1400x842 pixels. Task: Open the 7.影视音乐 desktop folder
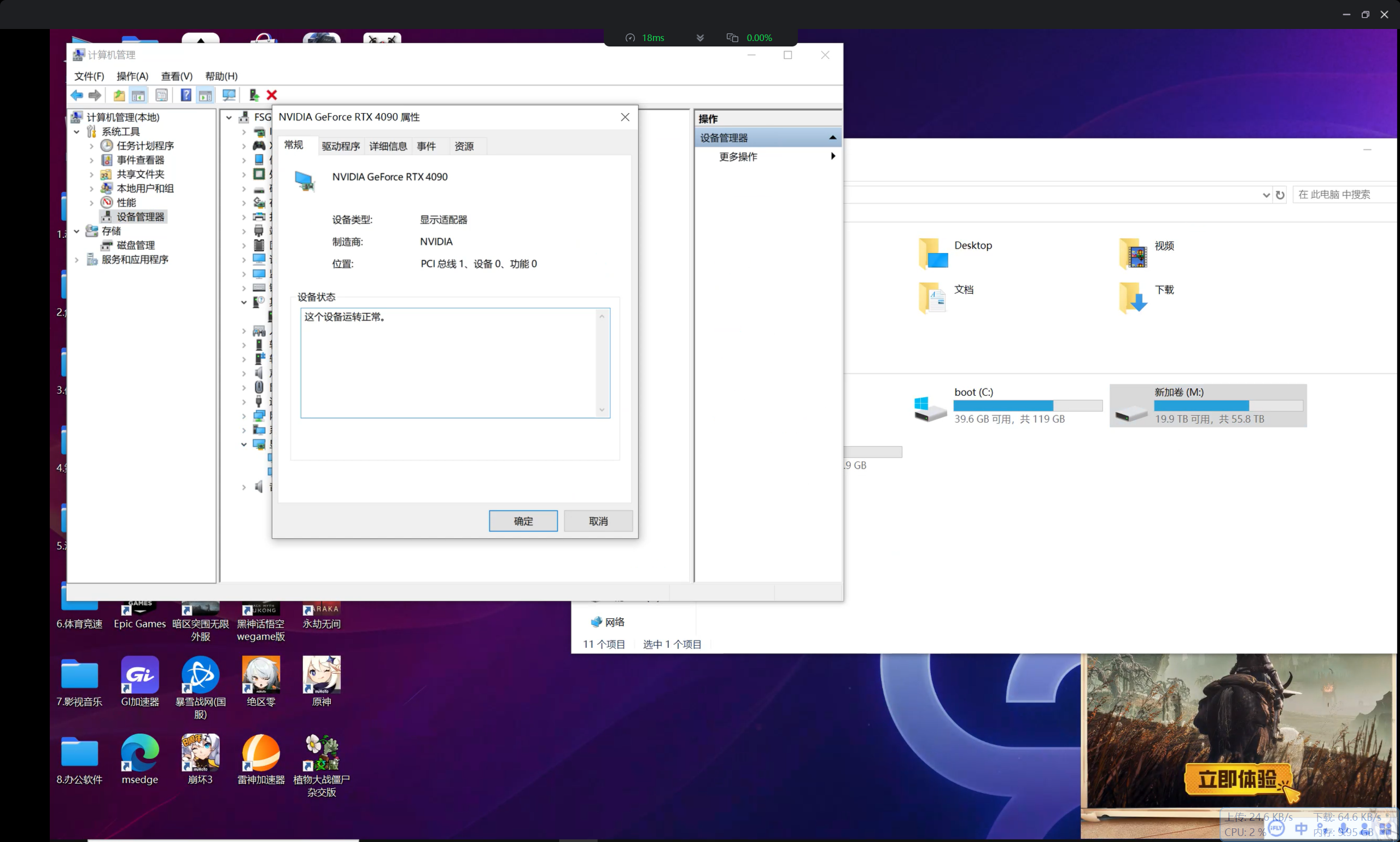[x=79, y=681]
